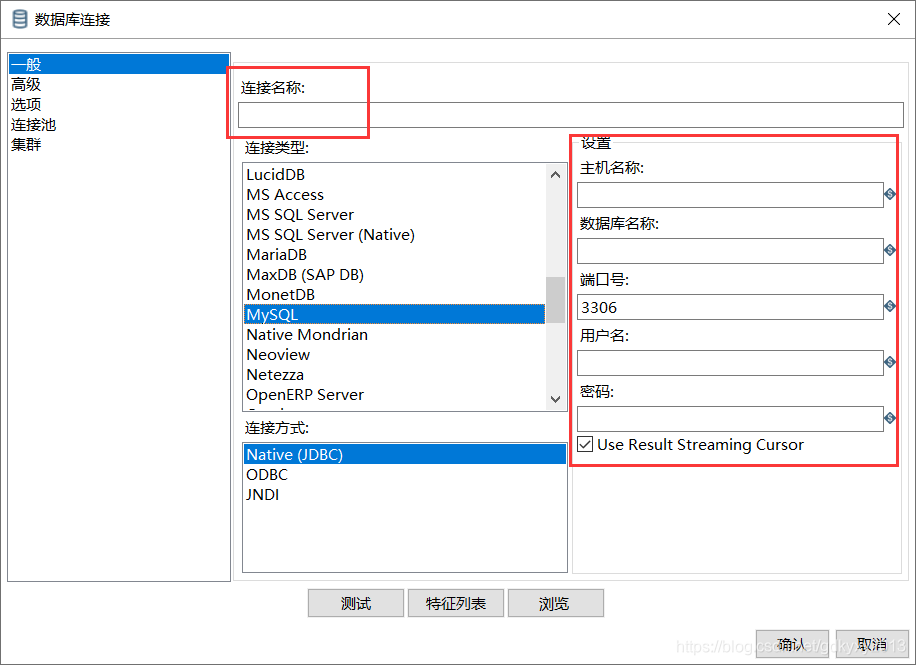This screenshot has width=916, height=665.
Task: Click the 特征列表 button
Action: click(x=456, y=603)
